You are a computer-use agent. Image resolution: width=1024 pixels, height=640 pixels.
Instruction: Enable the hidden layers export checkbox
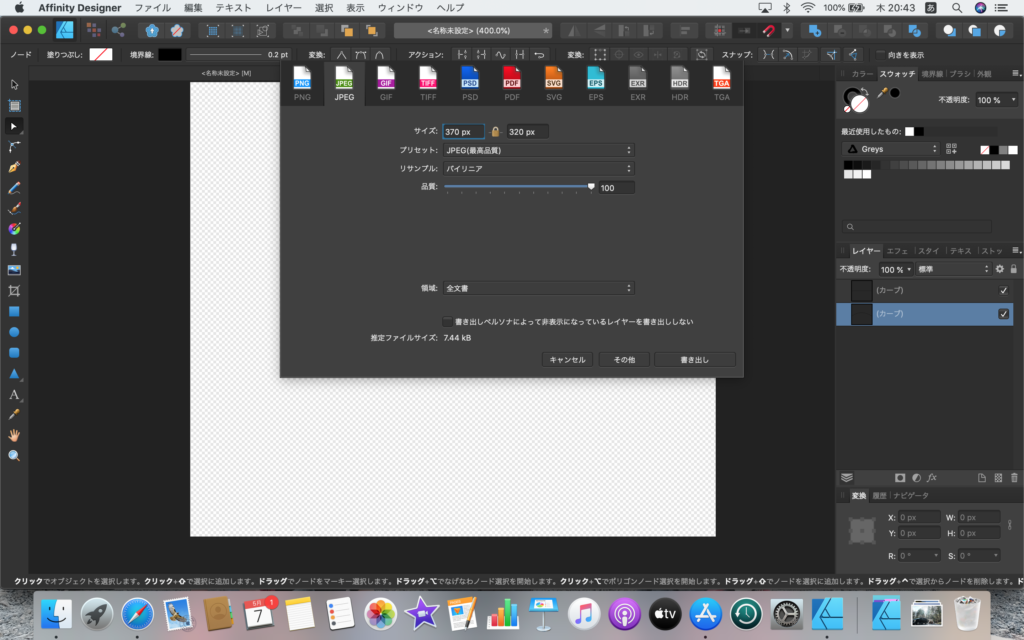click(x=447, y=321)
